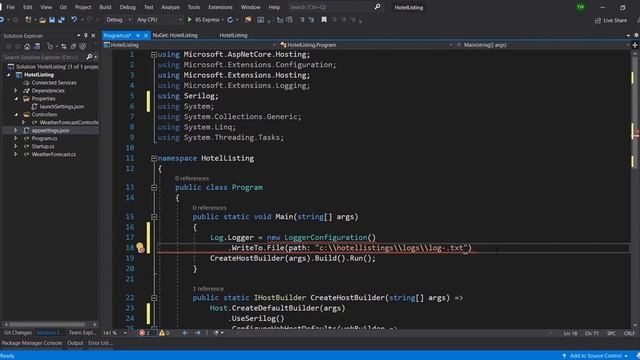640x360 pixels.
Task: Pin the Solution Explorer panel
Action: click(x=86, y=36)
